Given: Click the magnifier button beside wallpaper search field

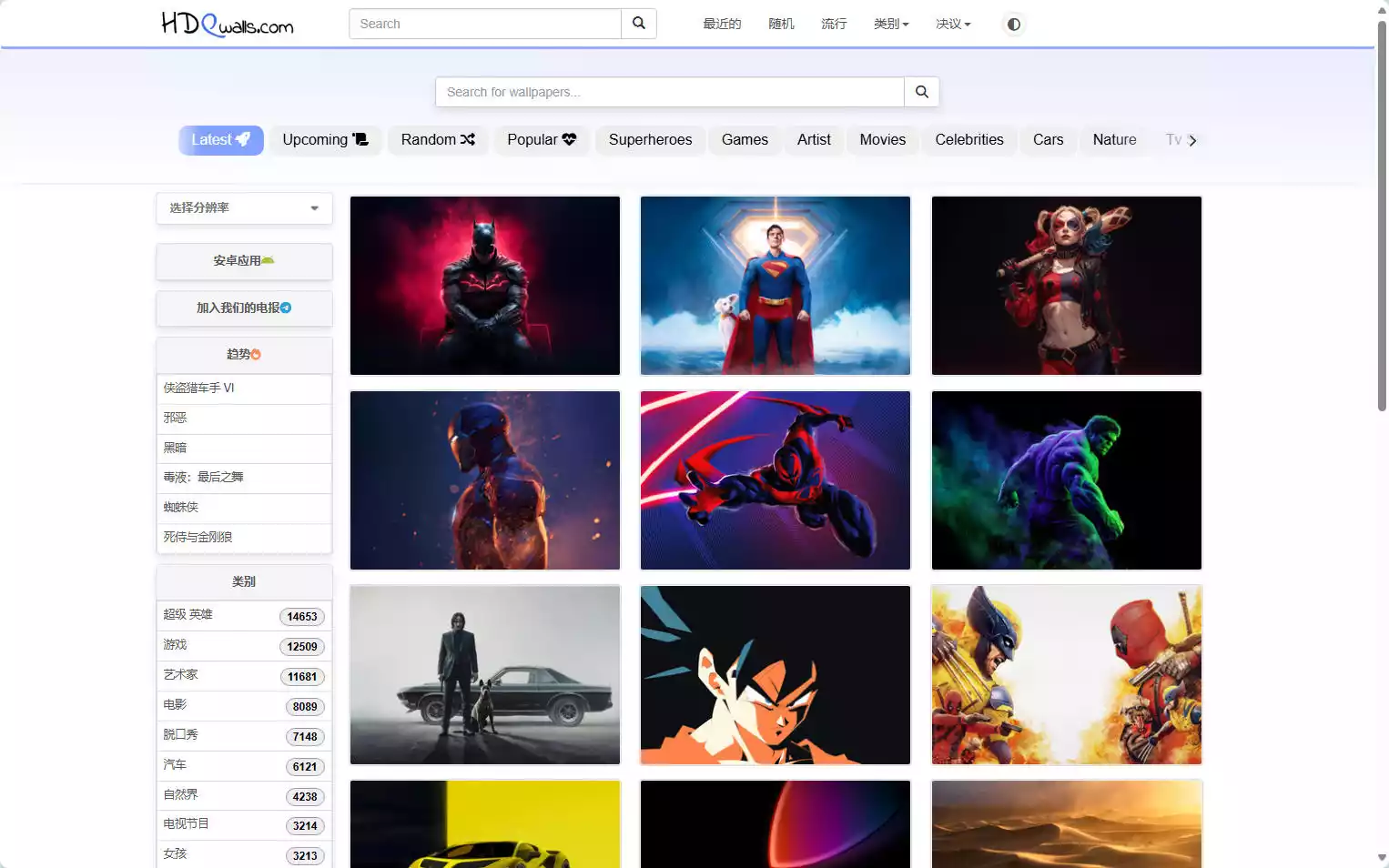Looking at the screenshot, I should (x=922, y=92).
